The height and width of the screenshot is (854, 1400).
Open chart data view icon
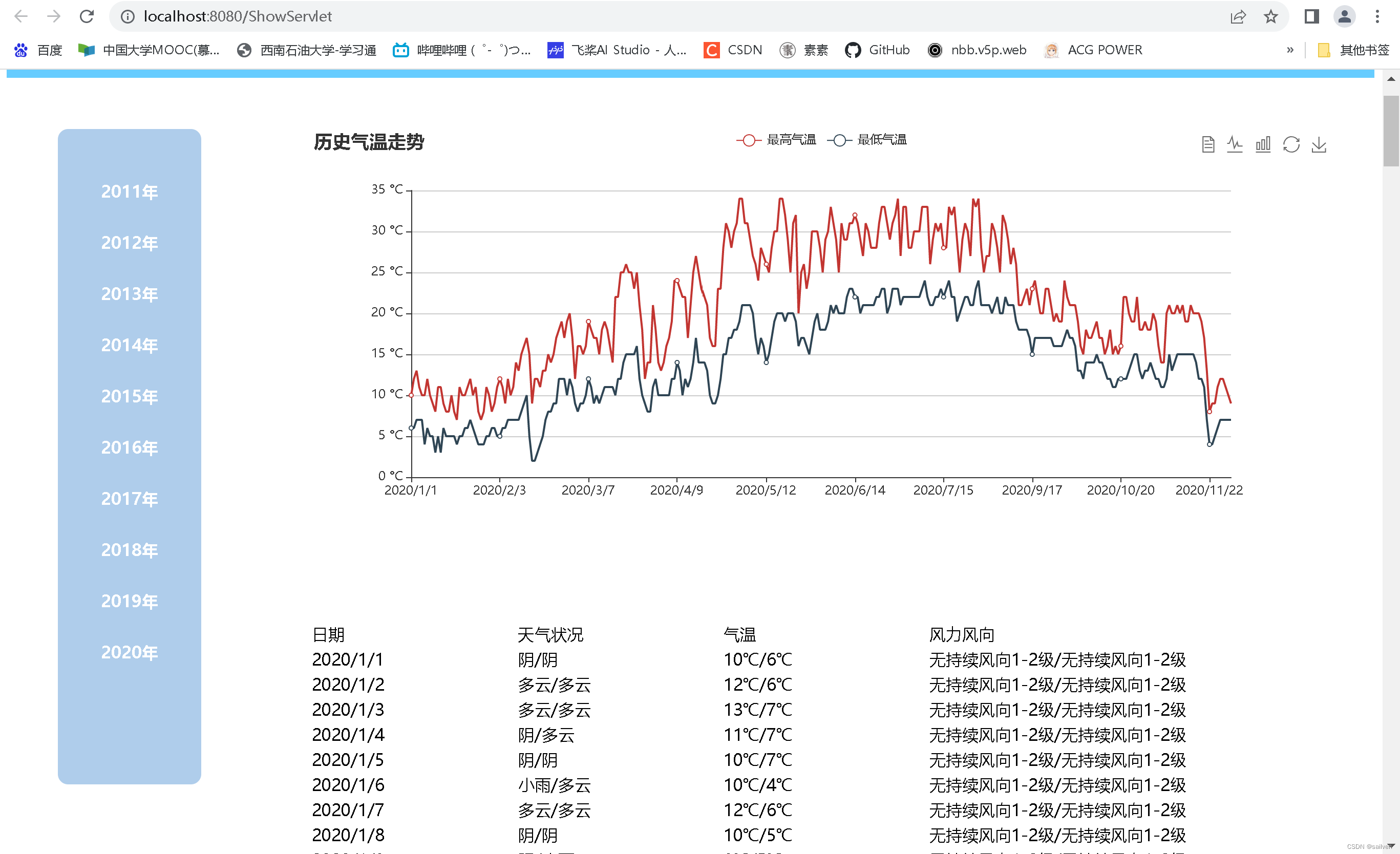tap(1208, 144)
